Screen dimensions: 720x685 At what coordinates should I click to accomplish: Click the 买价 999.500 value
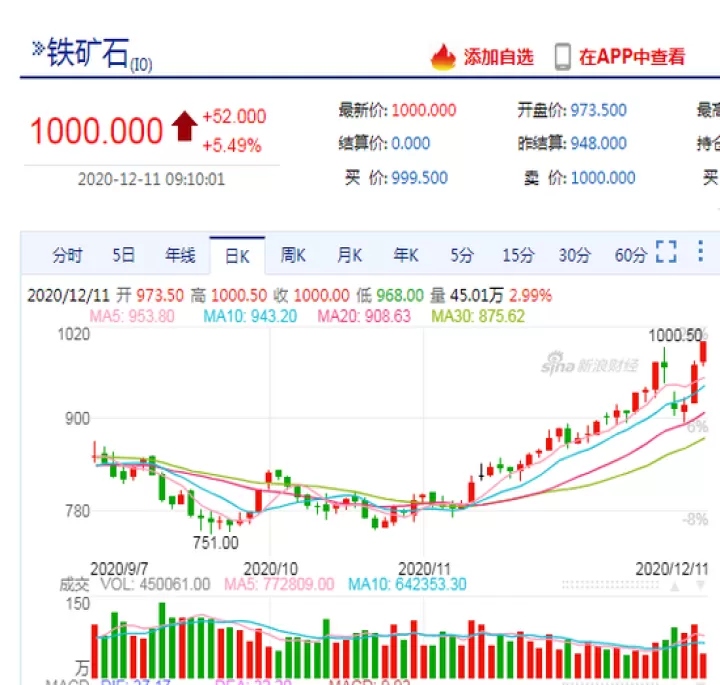click(419, 178)
